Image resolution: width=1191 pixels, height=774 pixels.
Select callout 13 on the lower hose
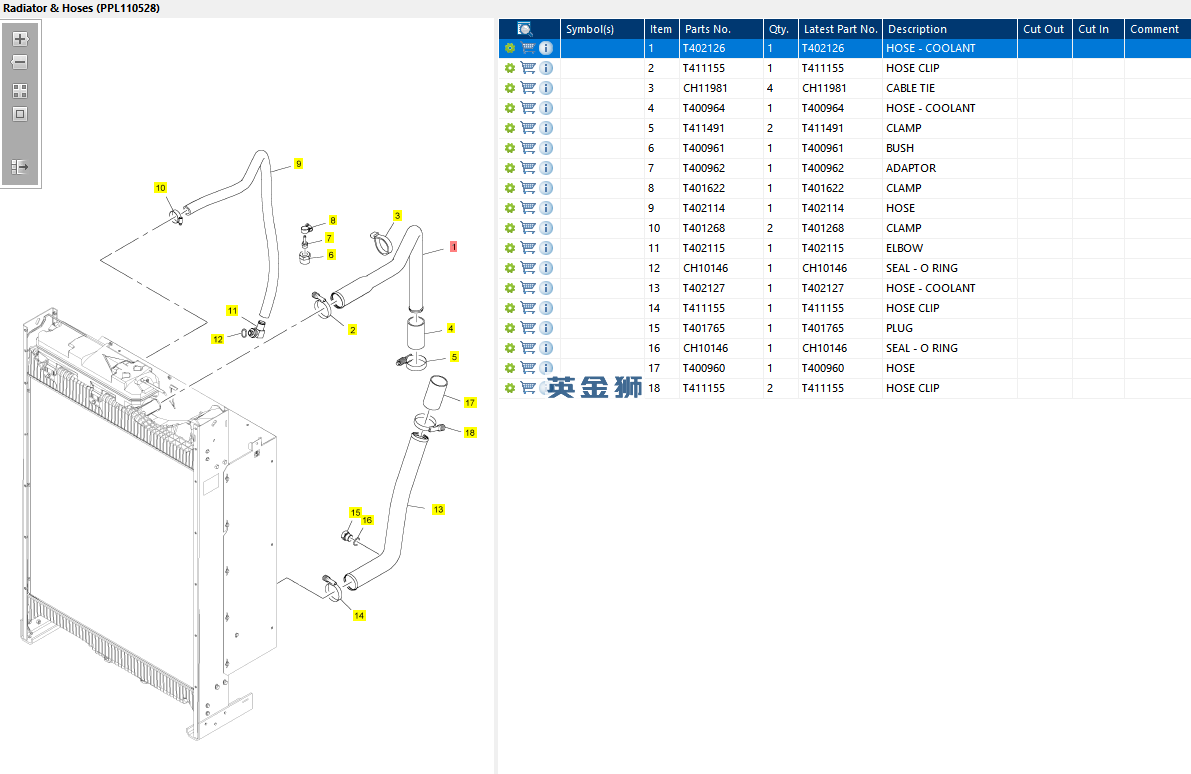click(x=438, y=510)
